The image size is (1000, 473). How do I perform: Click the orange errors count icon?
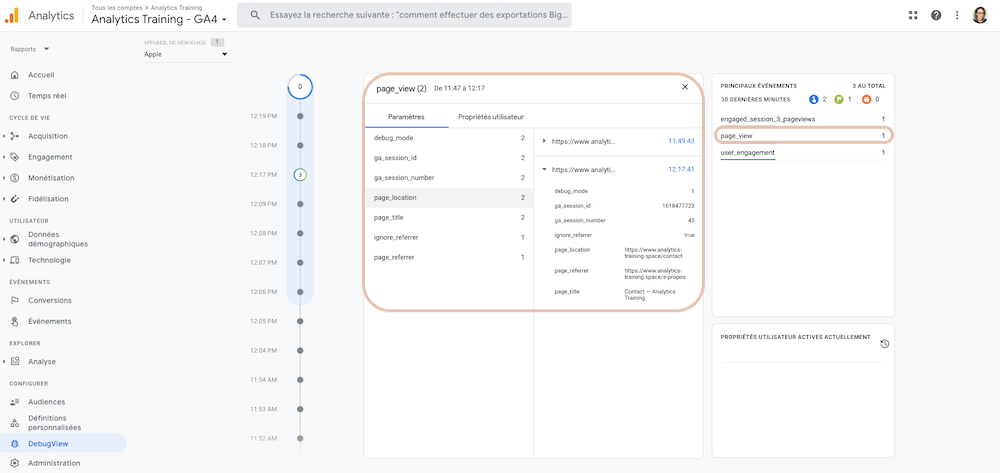pos(866,99)
